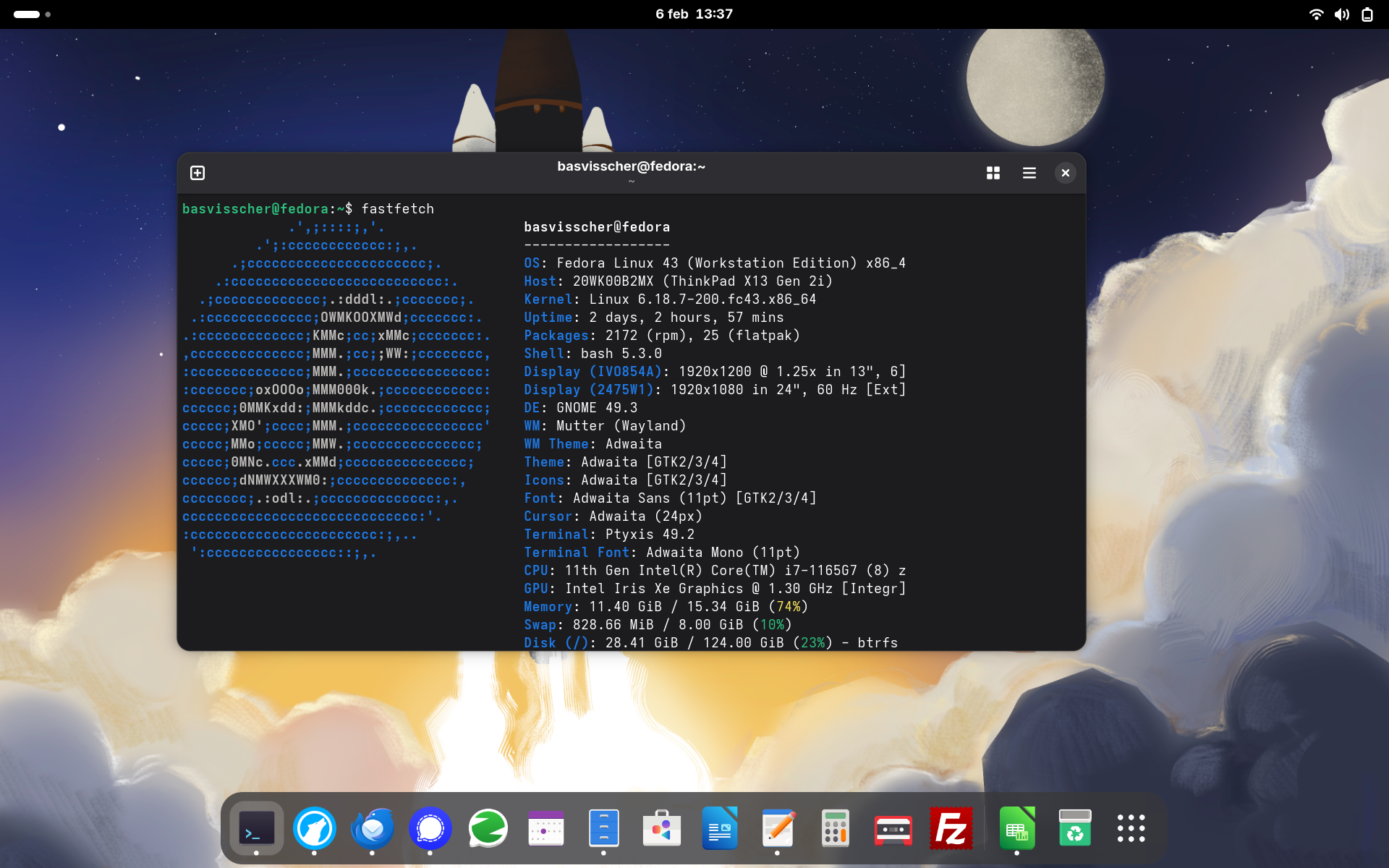The height and width of the screenshot is (868, 1389).
Task: Show all applications grid
Action: [1131, 828]
